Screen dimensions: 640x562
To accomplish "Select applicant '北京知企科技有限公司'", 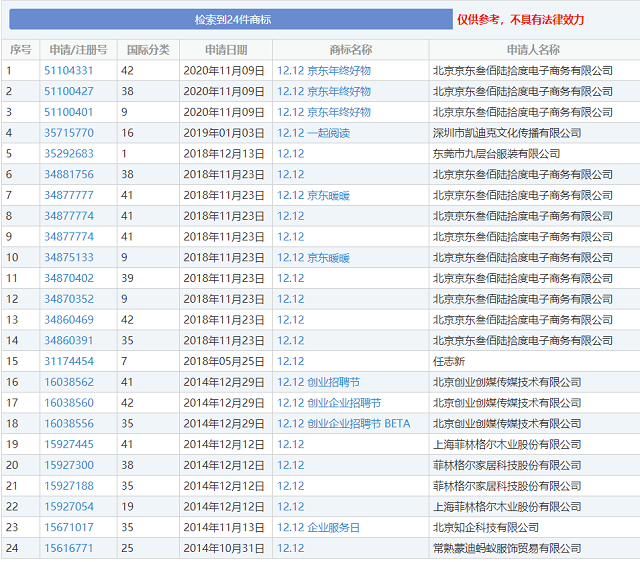I will point(486,528).
